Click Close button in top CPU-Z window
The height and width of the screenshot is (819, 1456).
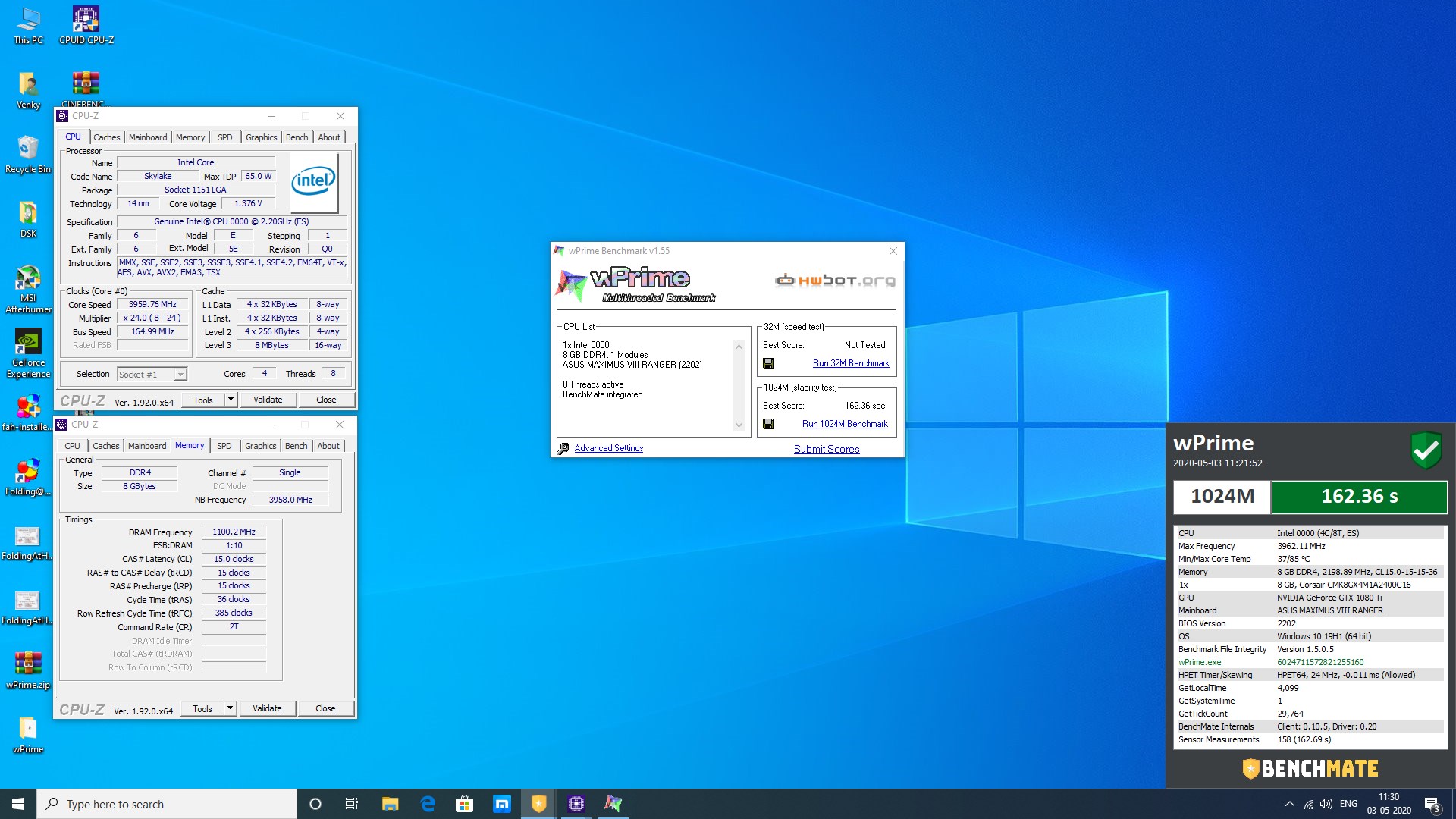tap(326, 400)
